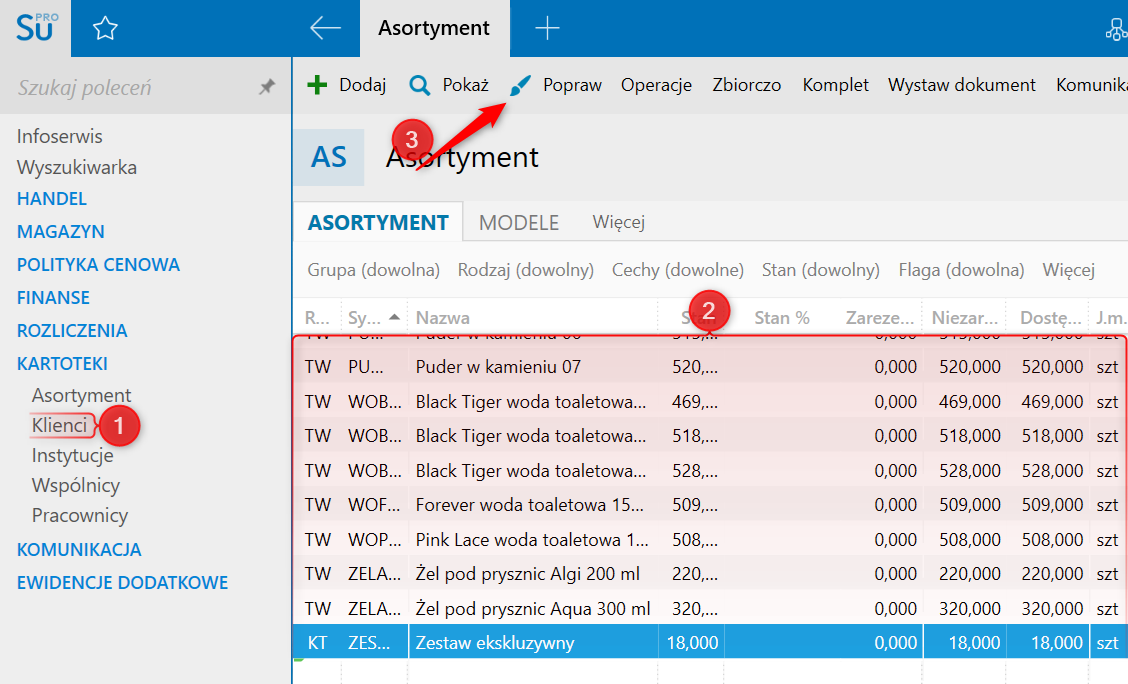Open the Operacje menu
This screenshot has height=684, width=1128.
coord(656,85)
